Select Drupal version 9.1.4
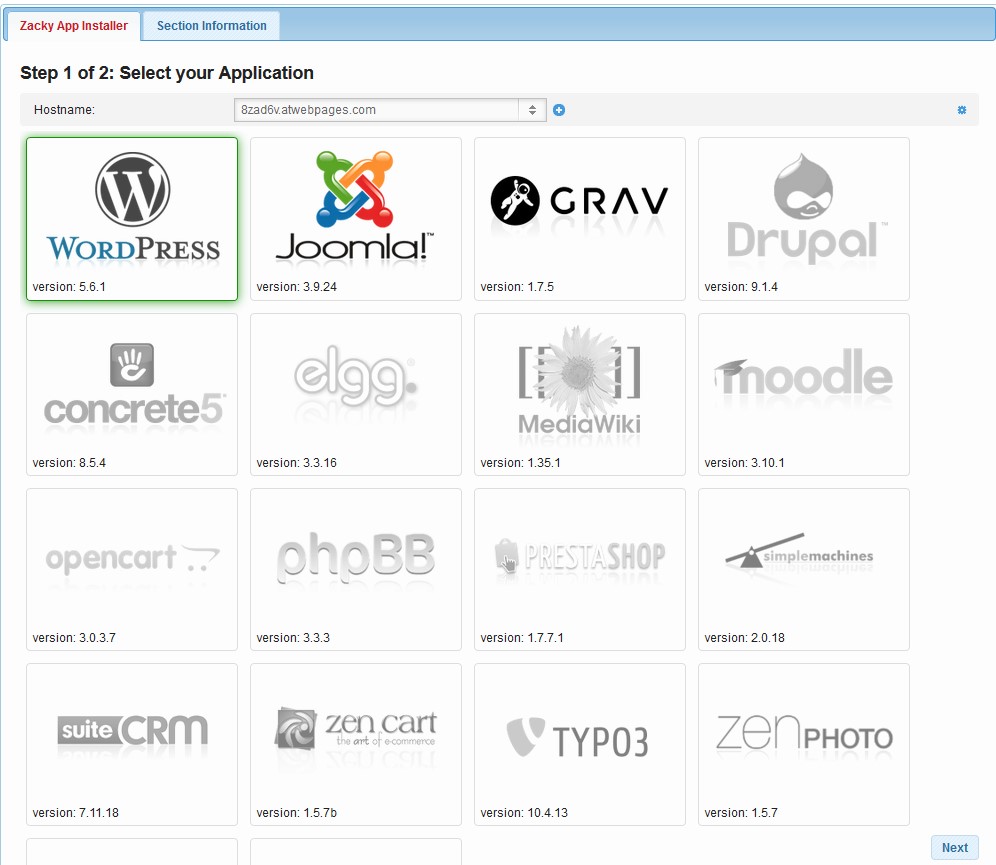The image size is (996, 865). point(805,218)
